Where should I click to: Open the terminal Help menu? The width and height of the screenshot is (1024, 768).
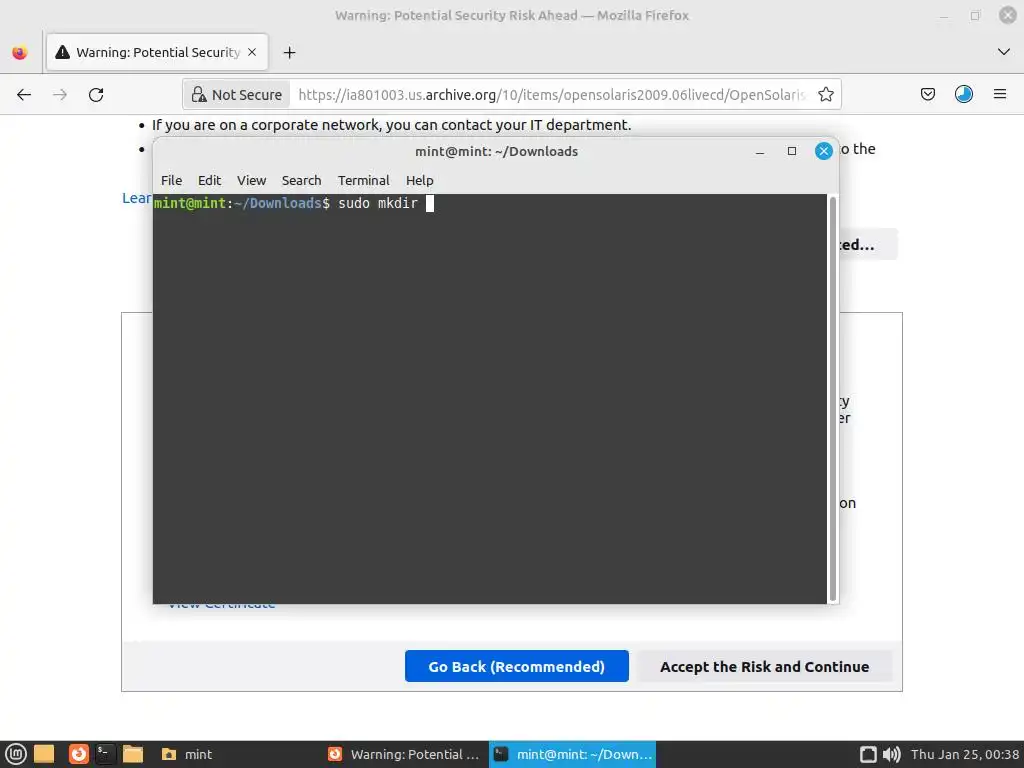pyautogui.click(x=419, y=180)
